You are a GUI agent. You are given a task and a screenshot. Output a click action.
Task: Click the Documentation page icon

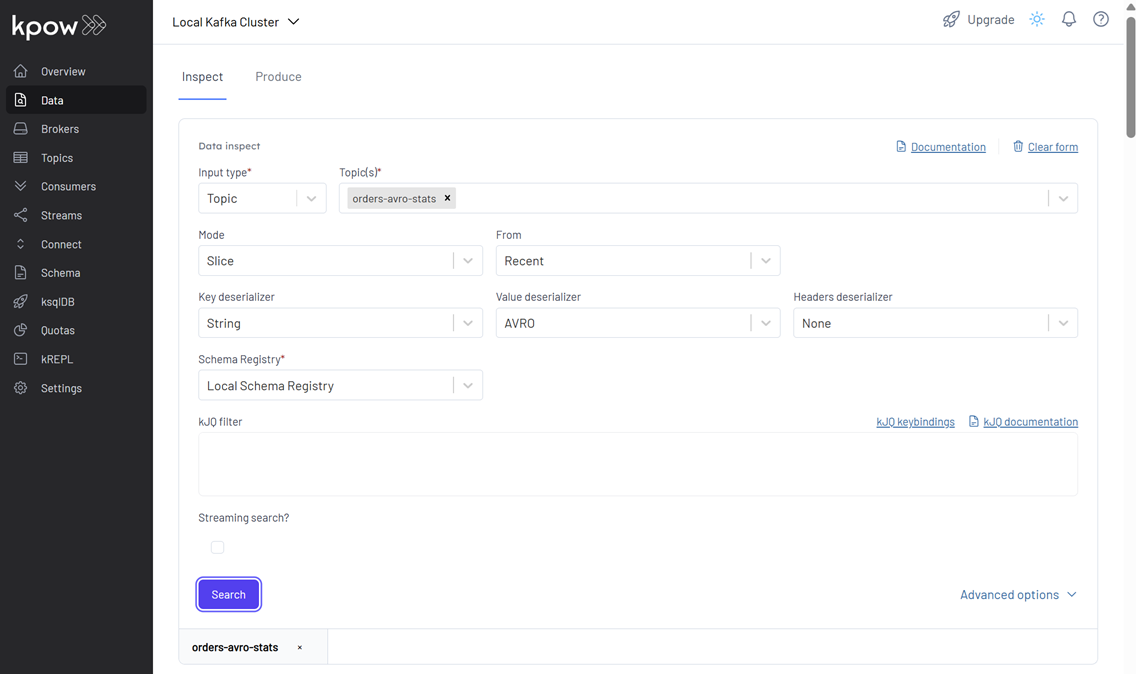click(x=901, y=146)
